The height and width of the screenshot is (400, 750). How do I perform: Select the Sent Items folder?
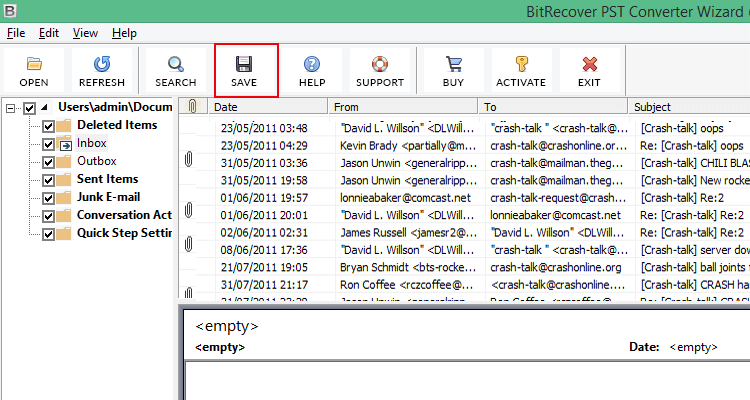pos(108,179)
